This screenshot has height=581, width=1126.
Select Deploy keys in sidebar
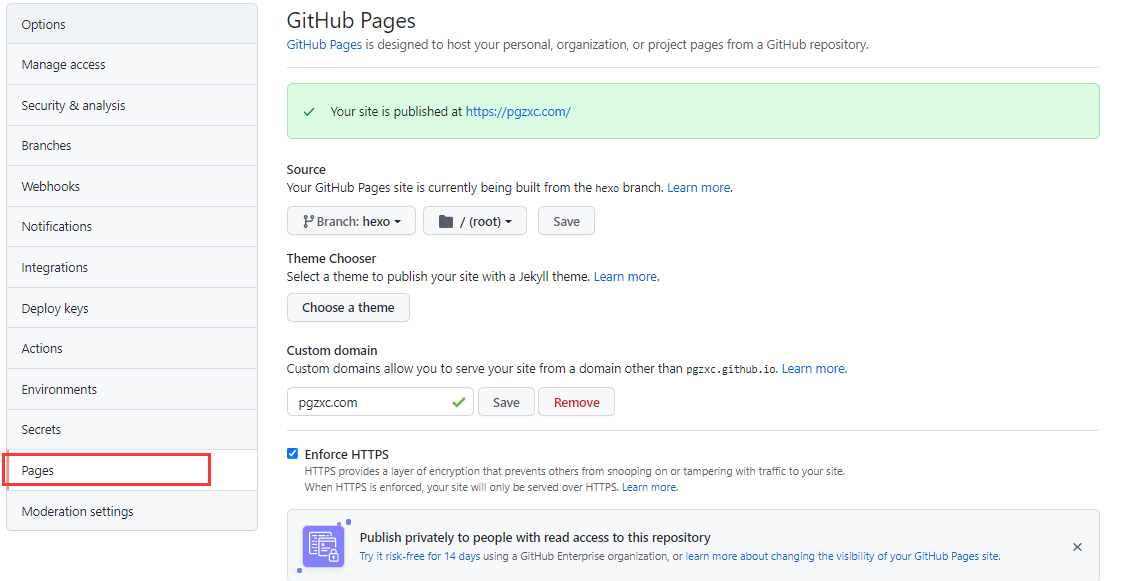tap(132, 308)
